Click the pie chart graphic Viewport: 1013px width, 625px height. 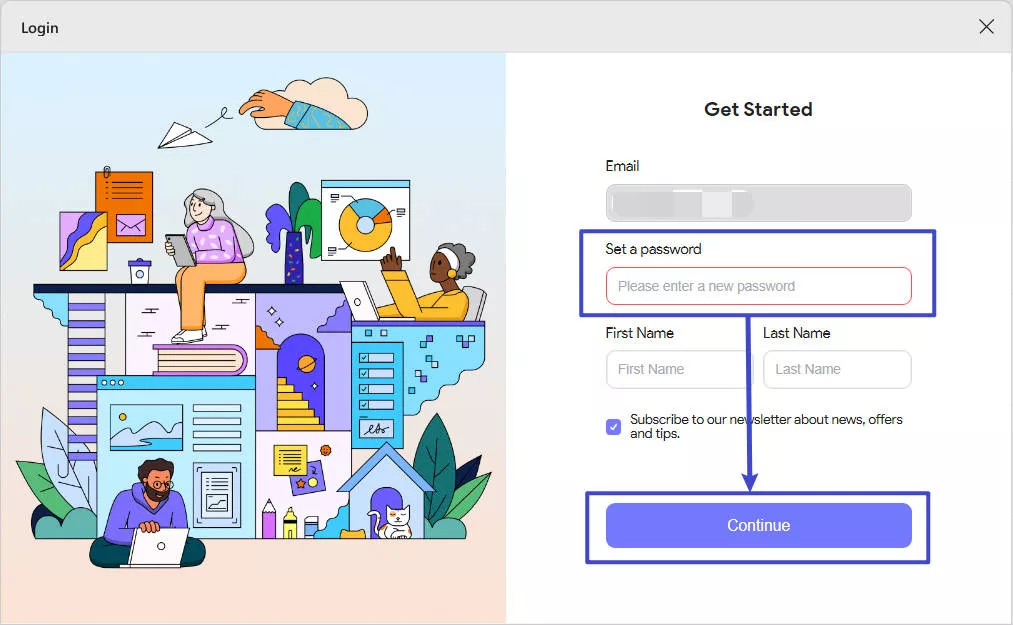point(365,224)
